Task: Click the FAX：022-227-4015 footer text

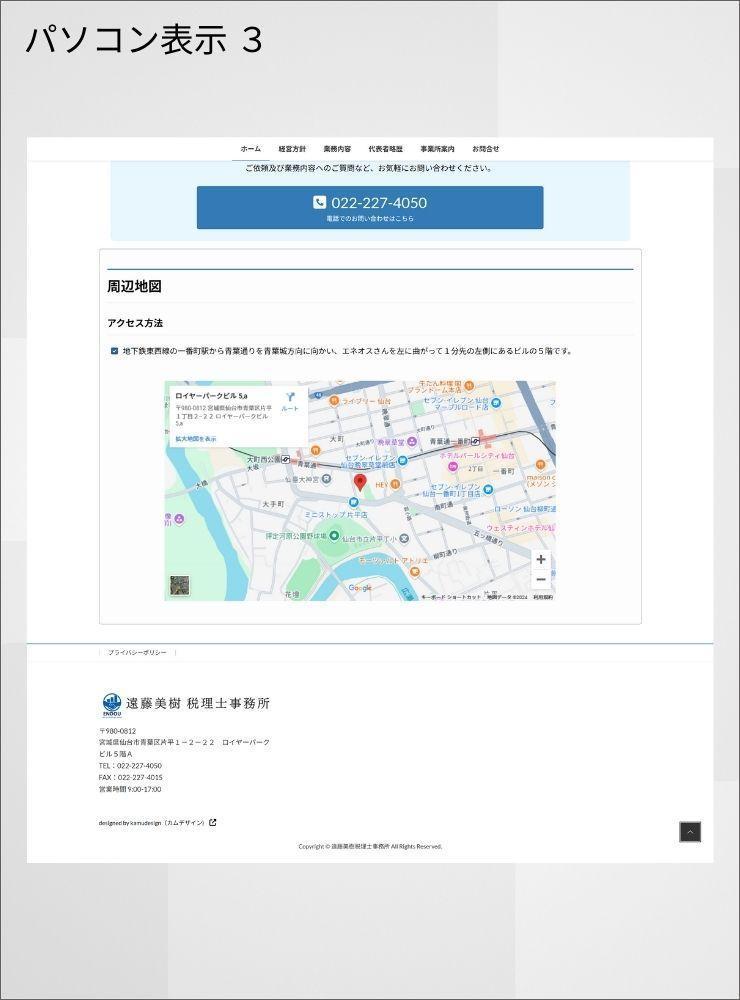Action: [x=130, y=777]
